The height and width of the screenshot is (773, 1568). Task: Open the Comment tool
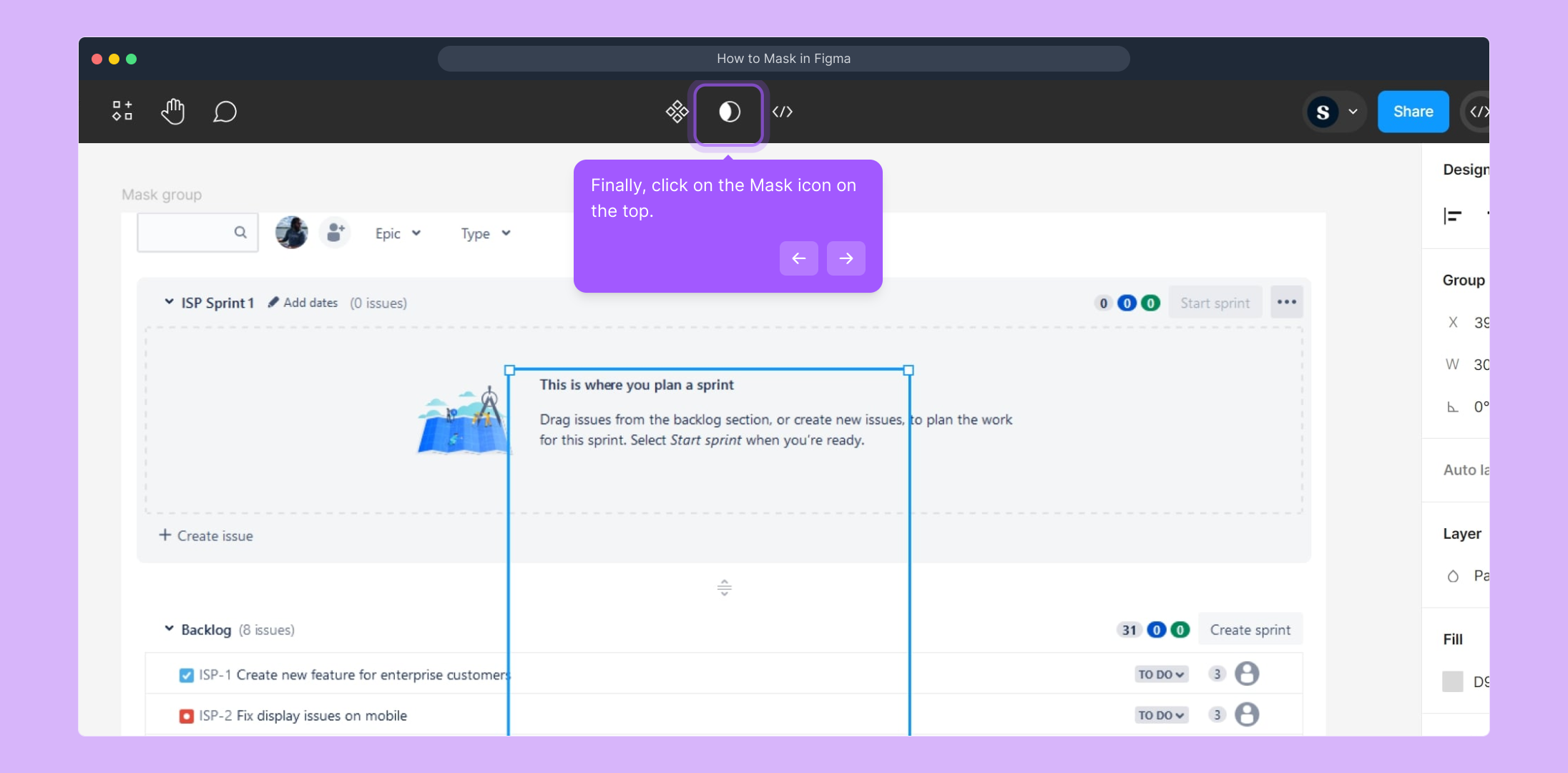225,112
